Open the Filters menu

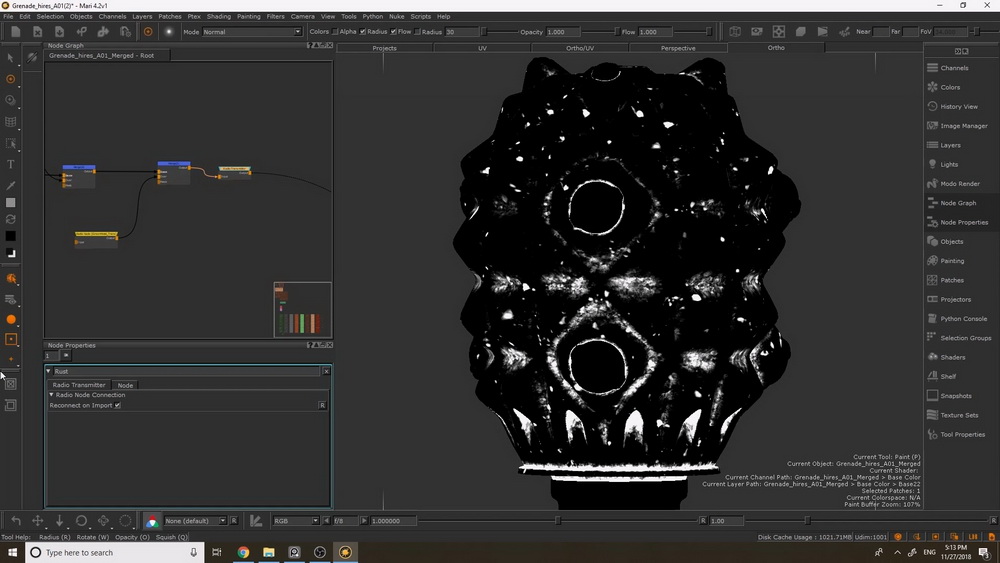(x=276, y=17)
